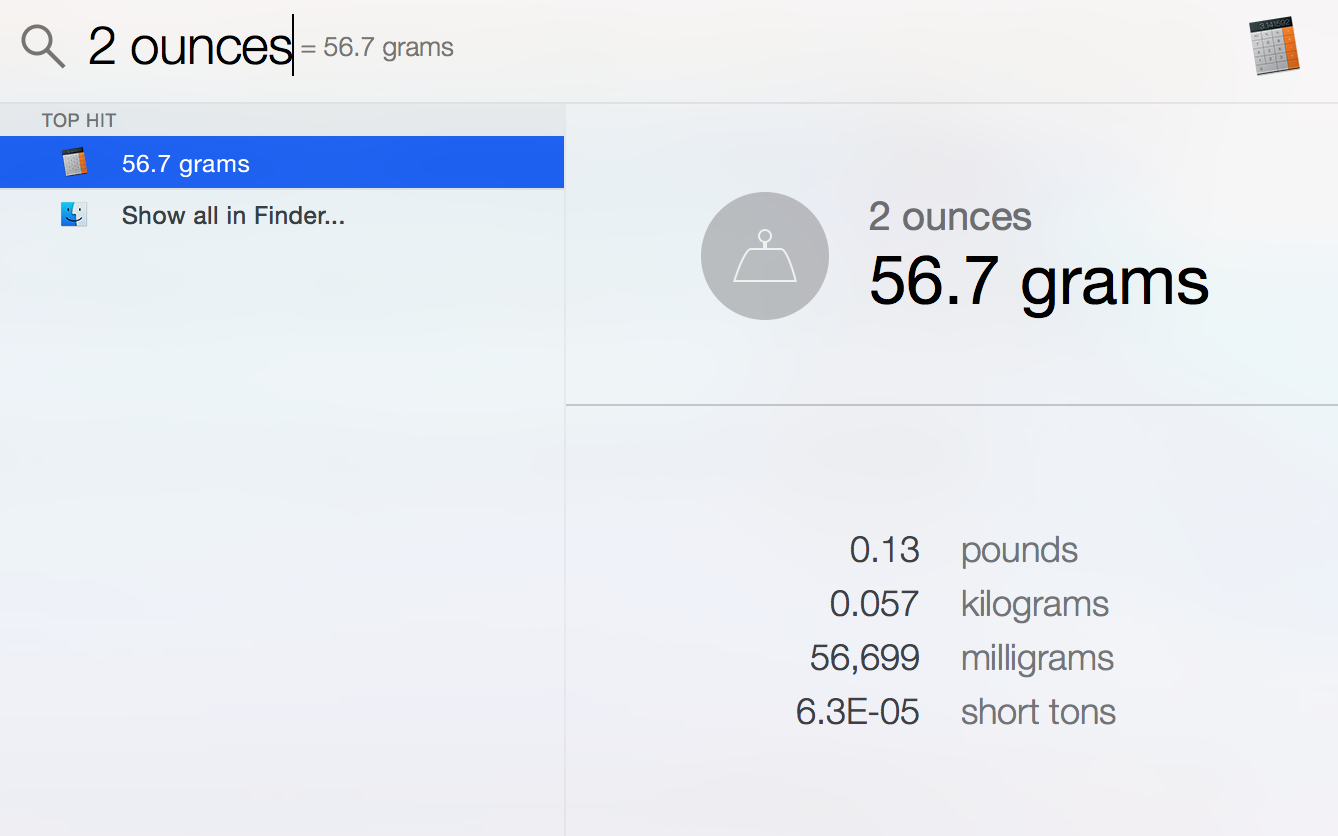Click the 0.057 kilograms conversion value
Image resolution: width=1338 pixels, height=836 pixels.
[x=874, y=604]
